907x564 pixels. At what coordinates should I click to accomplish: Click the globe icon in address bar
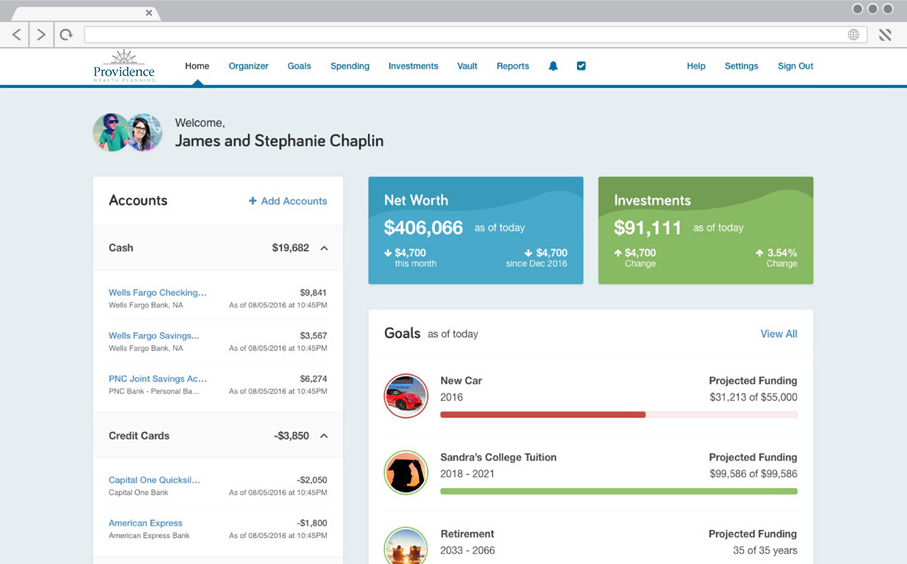853,34
